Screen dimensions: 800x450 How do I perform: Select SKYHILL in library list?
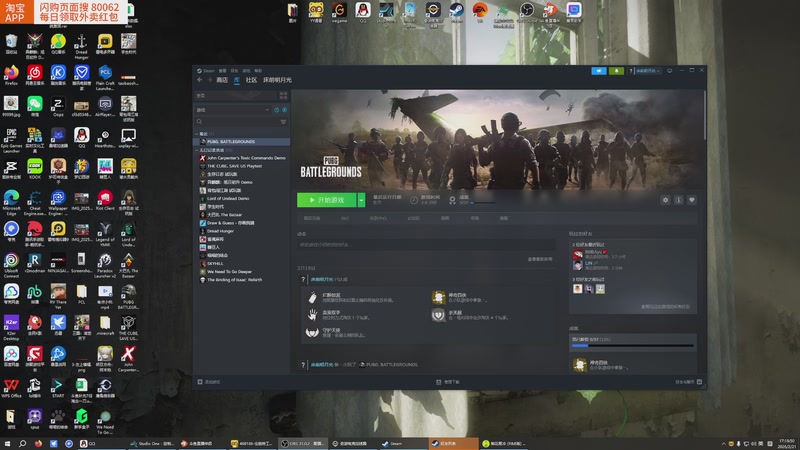(242, 263)
